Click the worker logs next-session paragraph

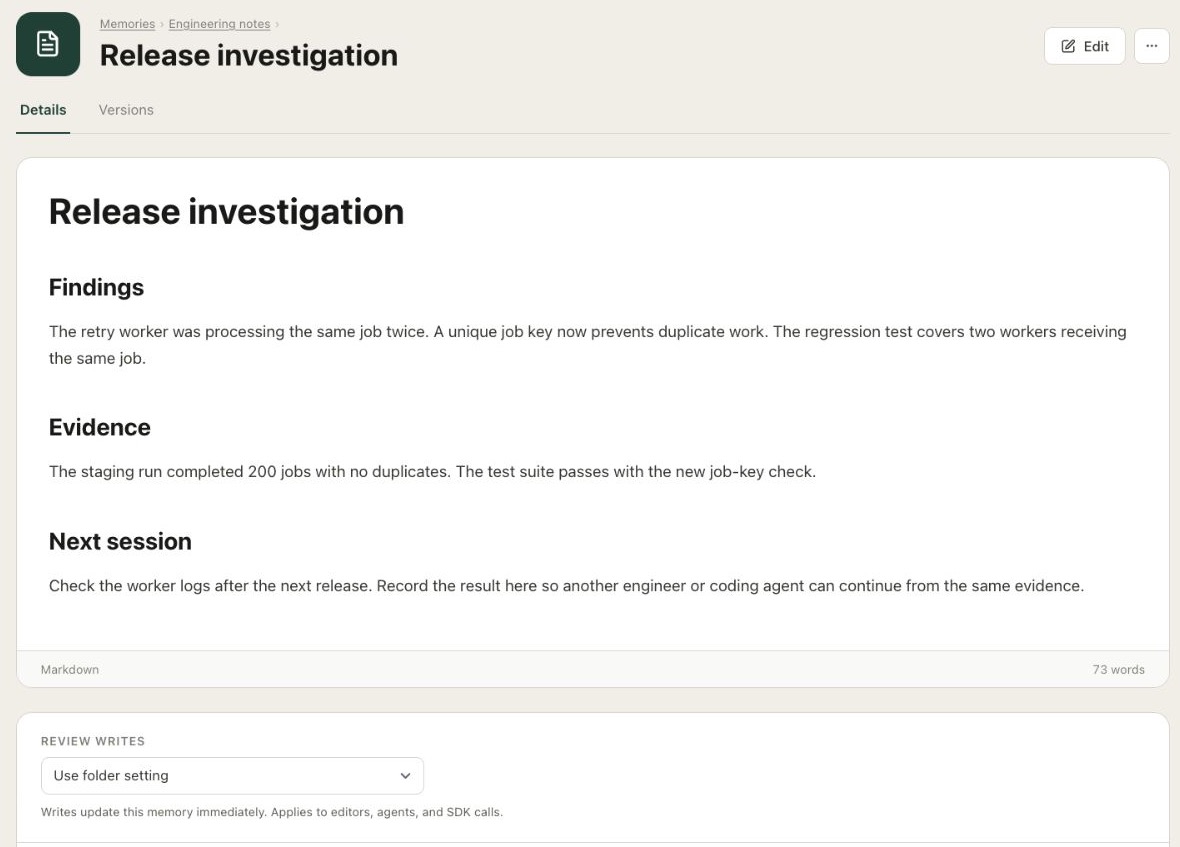point(566,586)
